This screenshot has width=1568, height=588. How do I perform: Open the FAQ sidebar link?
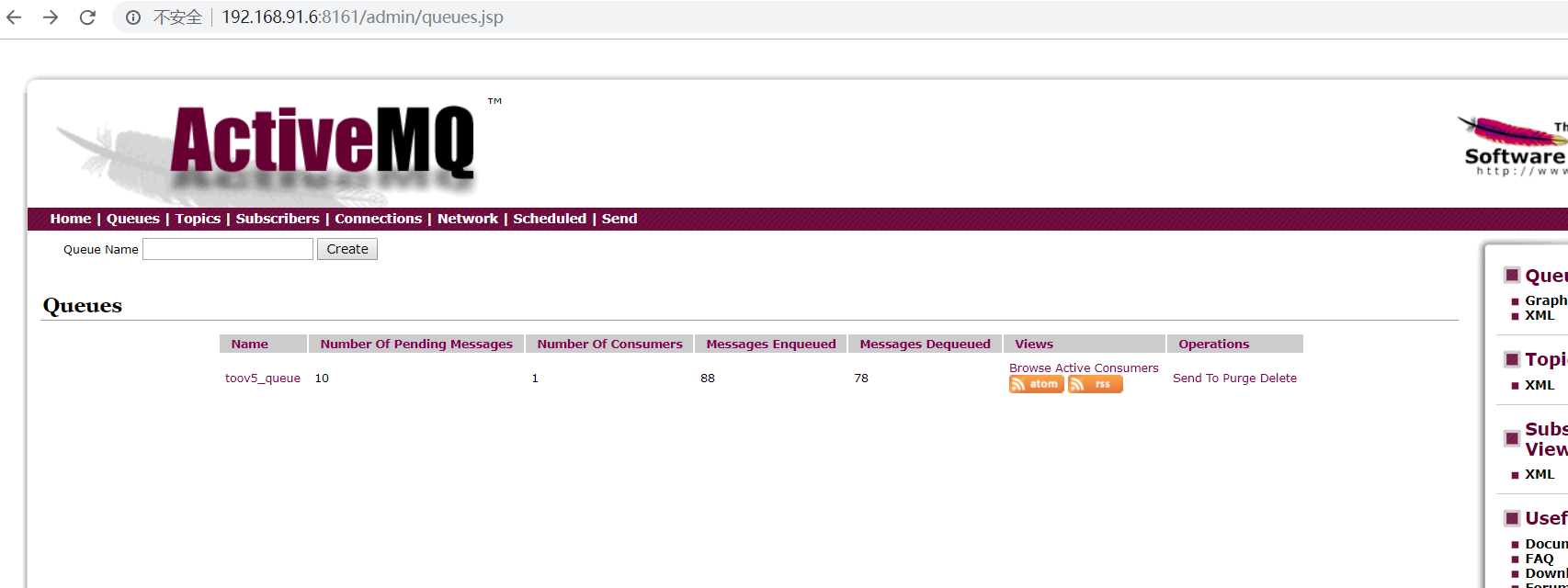pyautogui.click(x=1540, y=559)
